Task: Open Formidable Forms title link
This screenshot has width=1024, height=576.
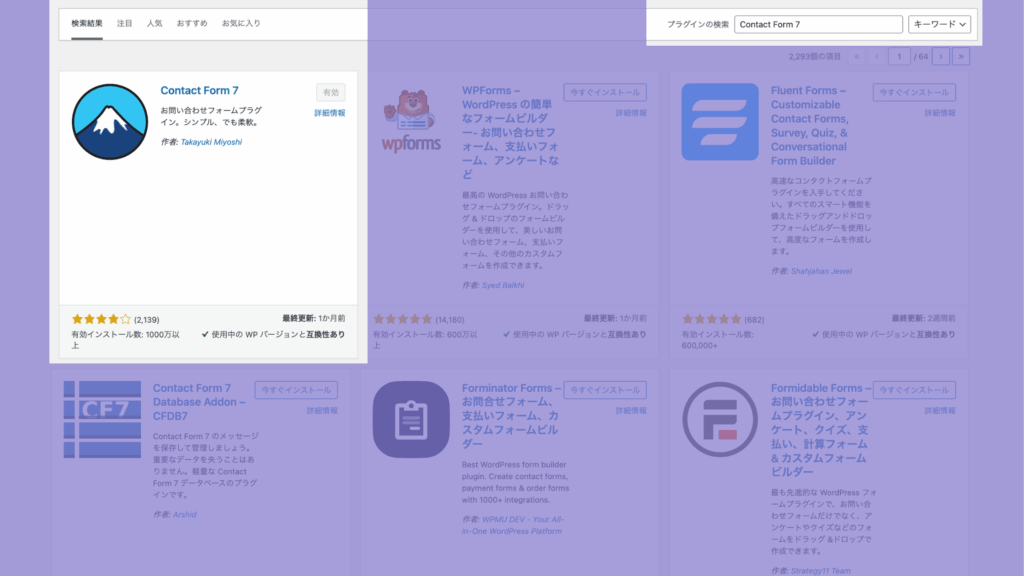Action: 821,430
